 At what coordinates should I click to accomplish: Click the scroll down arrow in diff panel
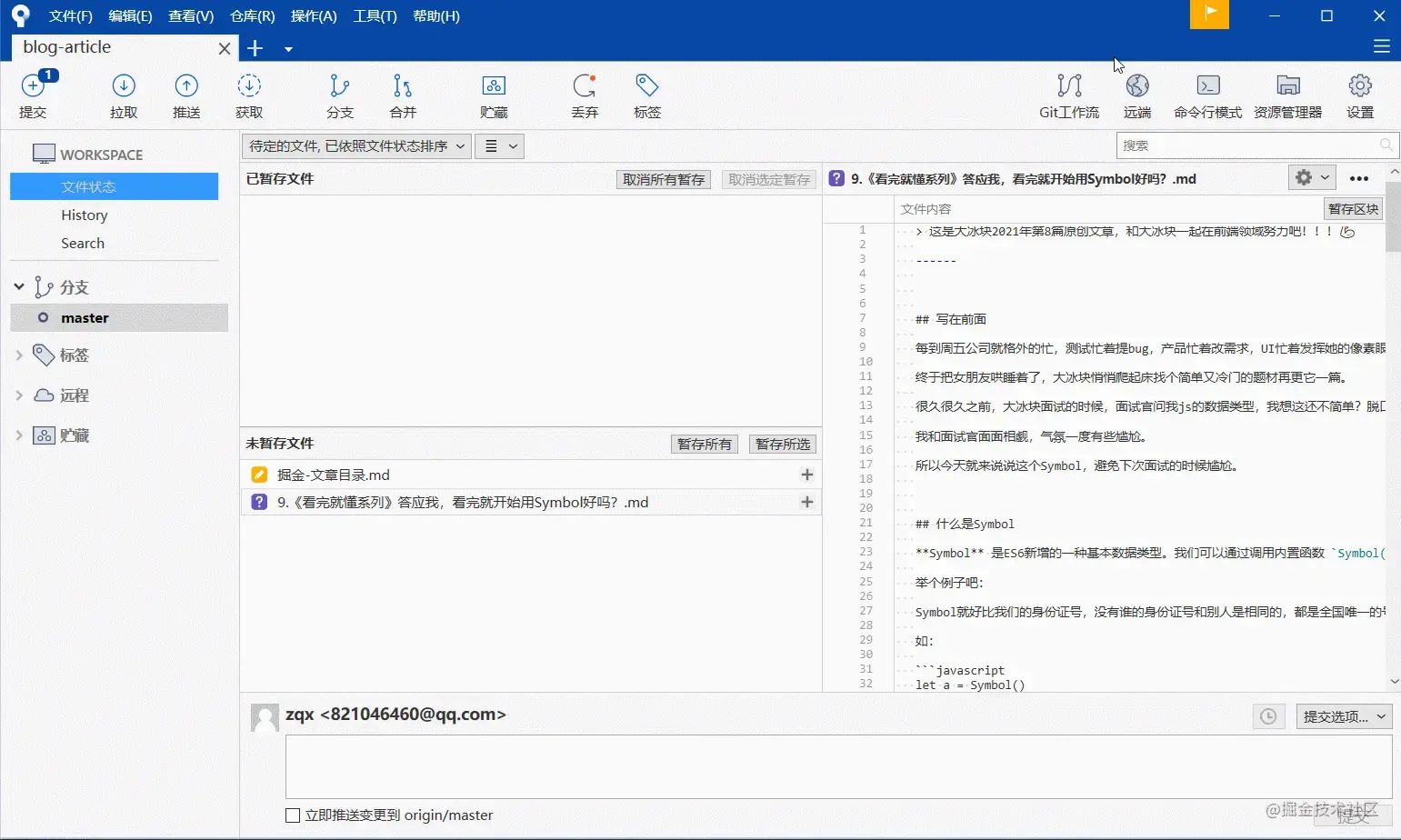1394,682
